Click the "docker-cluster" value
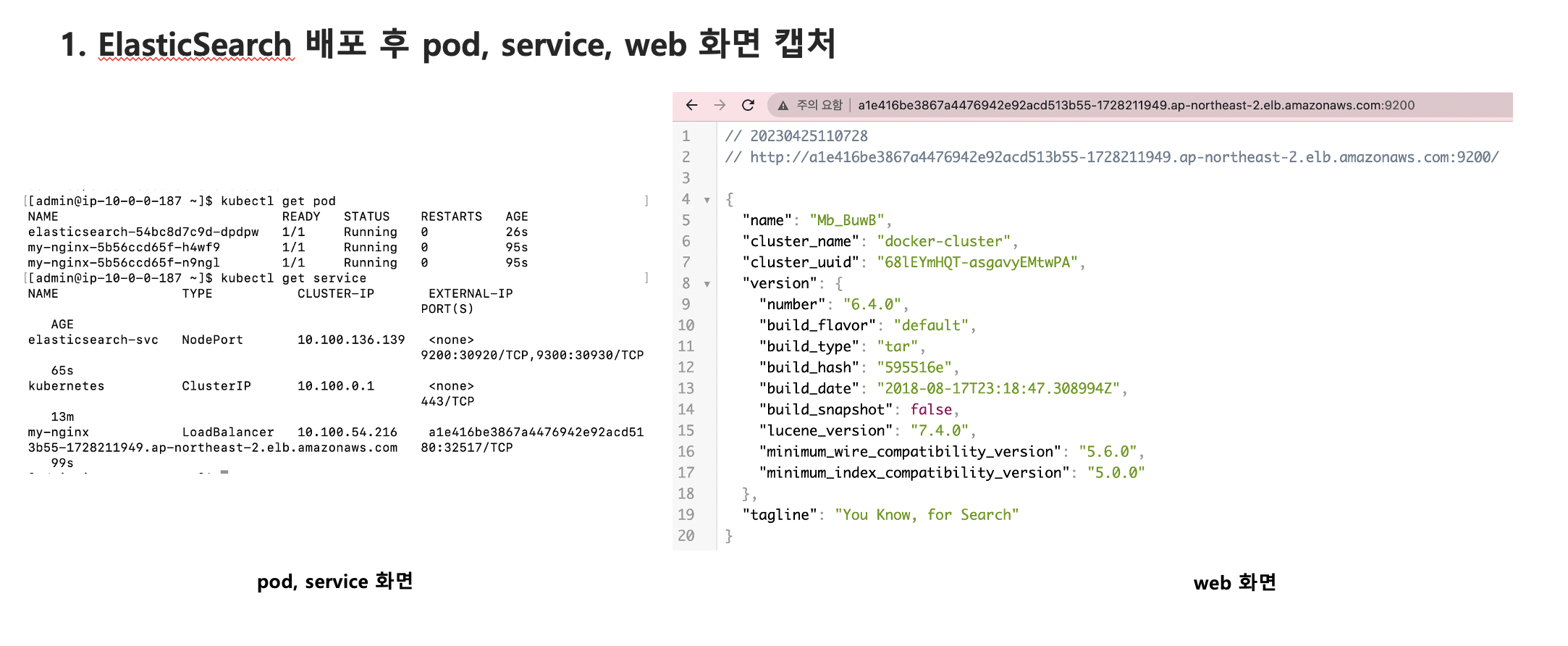 pos(944,241)
